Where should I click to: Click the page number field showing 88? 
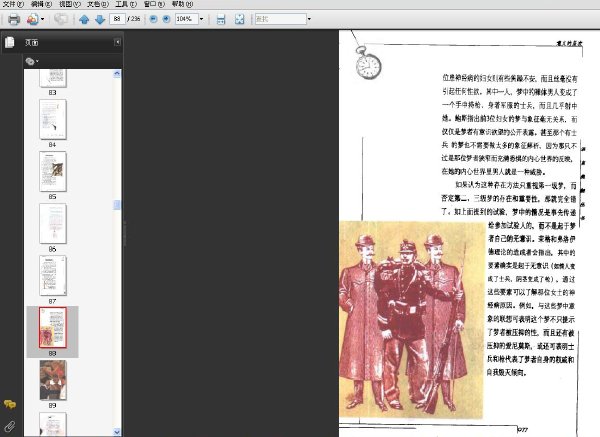click(117, 19)
